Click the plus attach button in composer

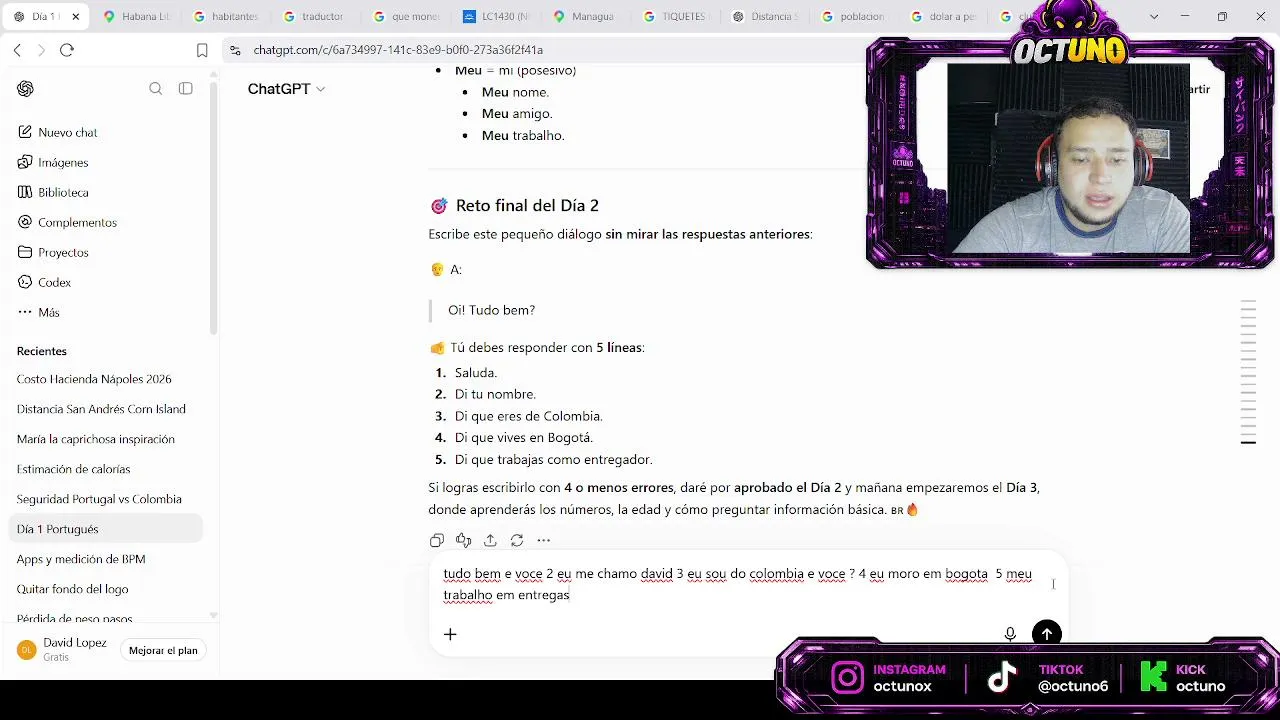click(x=450, y=634)
